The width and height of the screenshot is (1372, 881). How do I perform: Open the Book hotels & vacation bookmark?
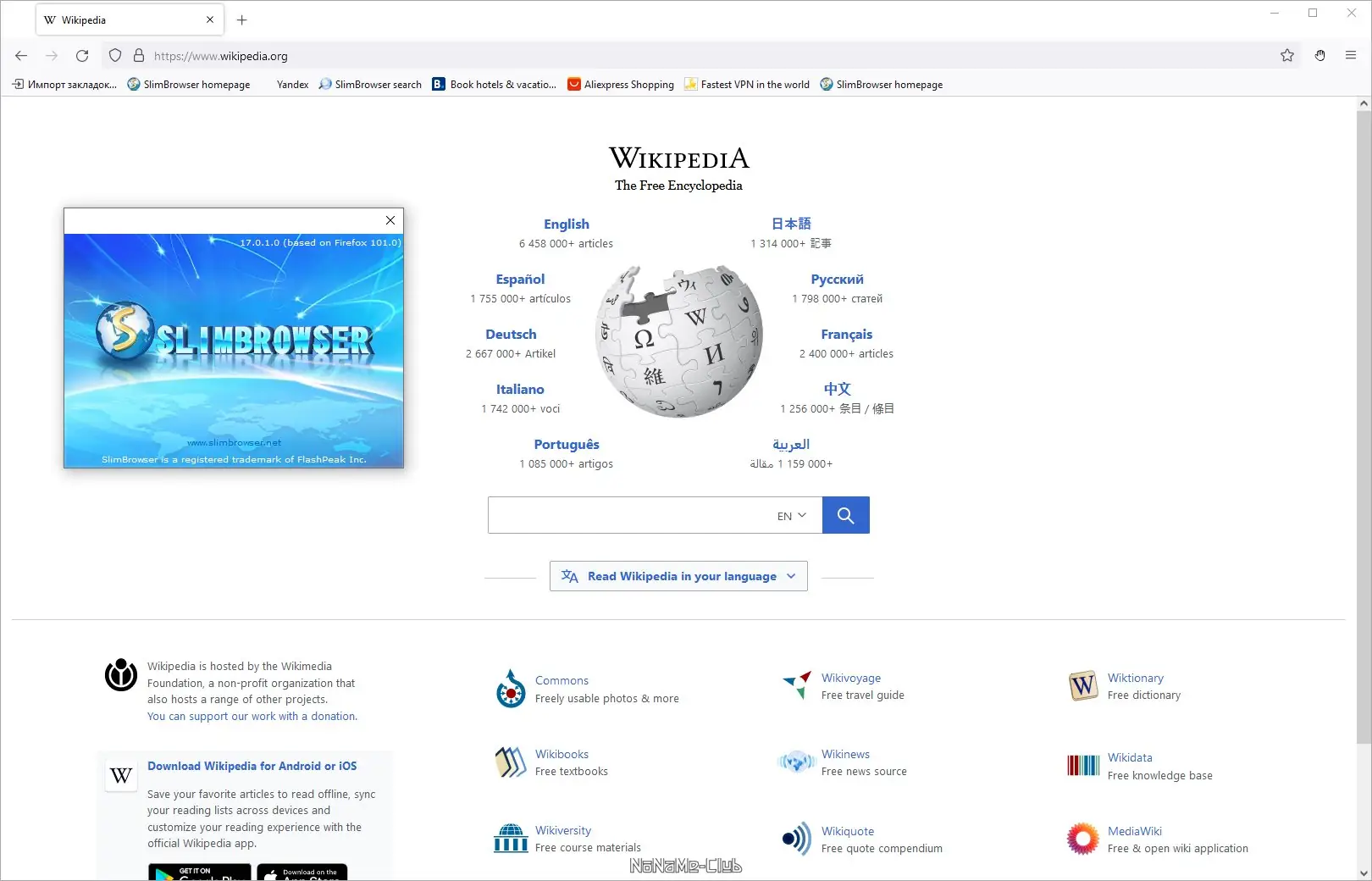pos(495,85)
